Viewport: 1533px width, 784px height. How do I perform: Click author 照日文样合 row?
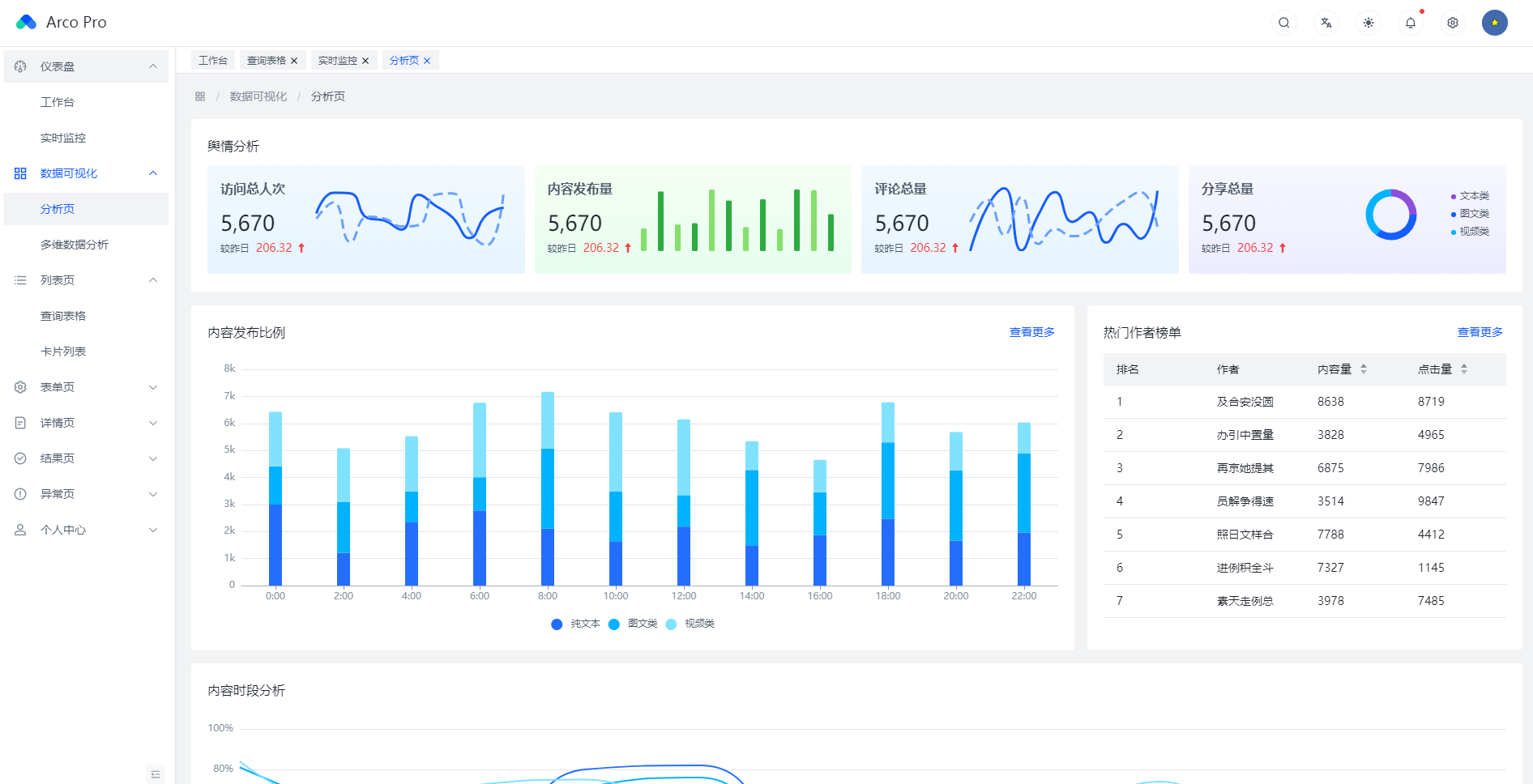(x=1305, y=535)
